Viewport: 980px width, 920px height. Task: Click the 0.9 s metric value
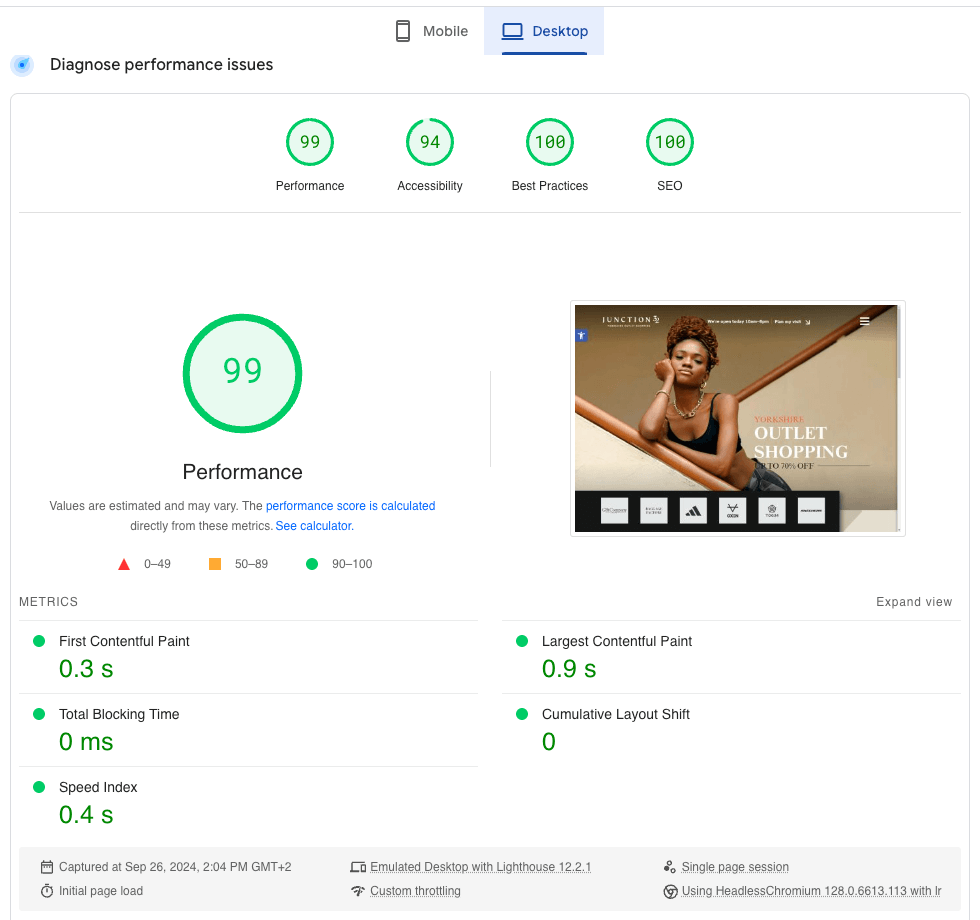pos(569,669)
